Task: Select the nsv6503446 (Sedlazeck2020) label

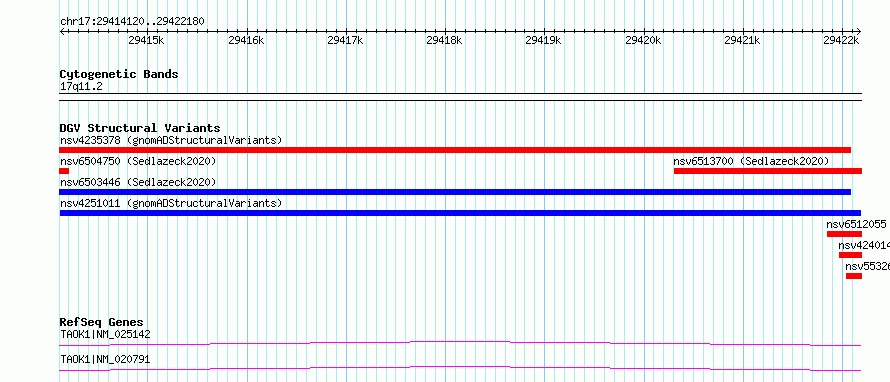Action: [138, 182]
